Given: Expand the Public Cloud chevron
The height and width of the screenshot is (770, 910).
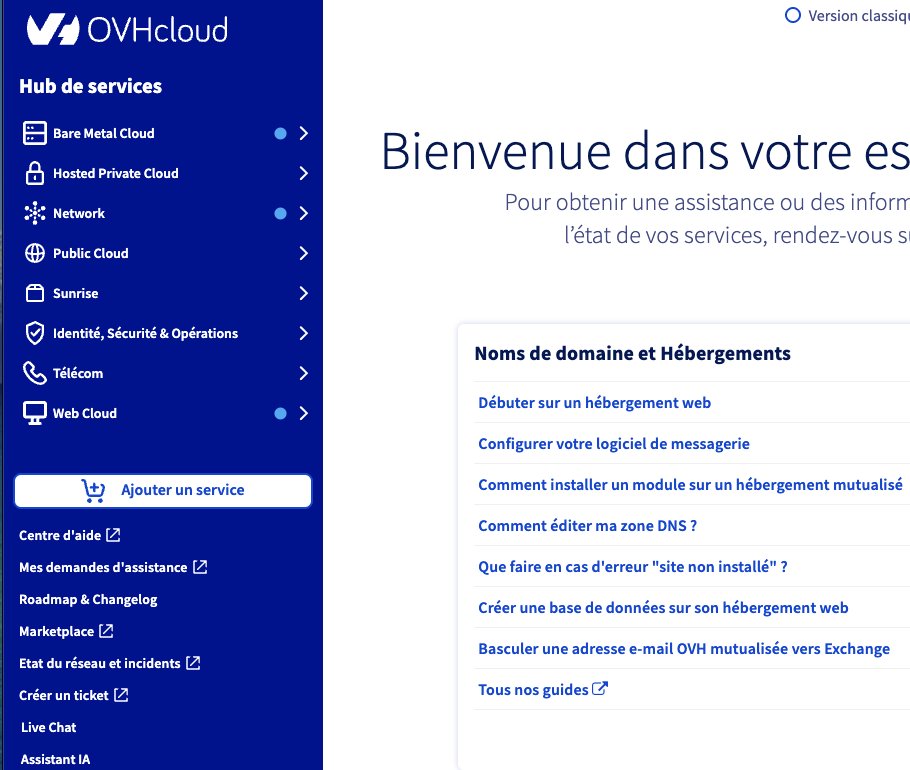Looking at the screenshot, I should [x=304, y=254].
